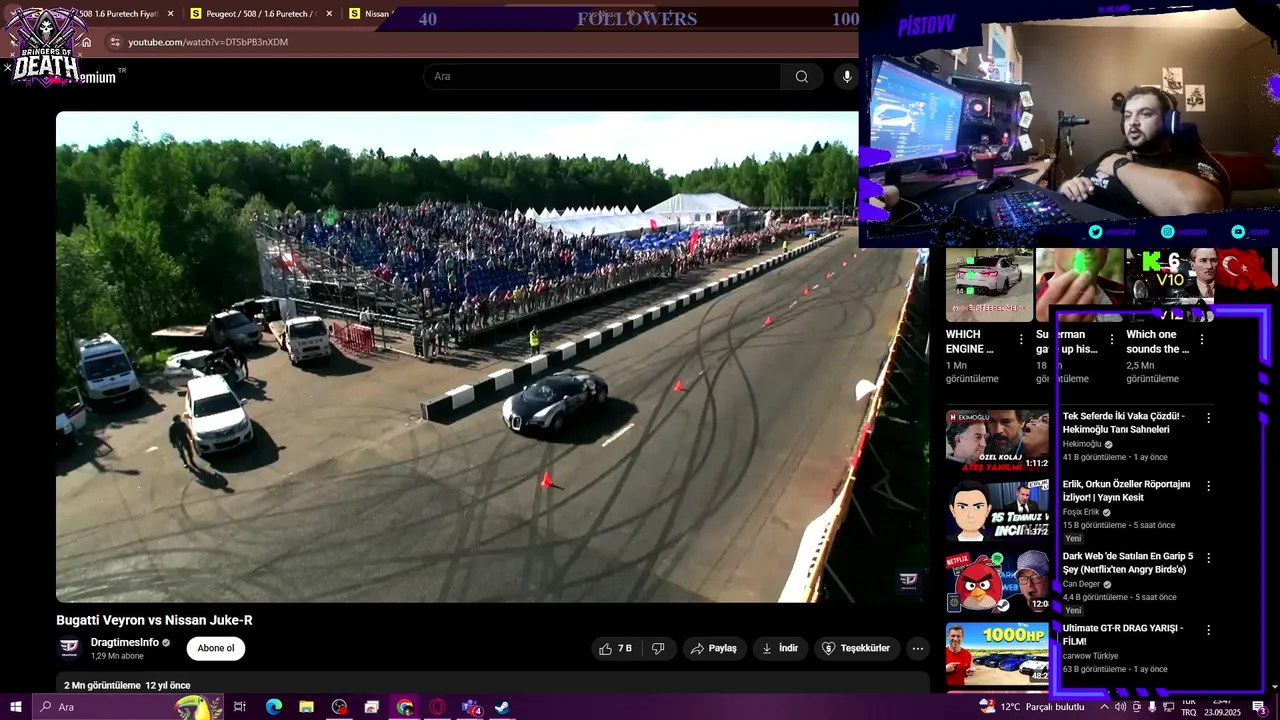Play the WHICH ENGINE short thumbnail
This screenshot has width=1280, height=720.
coord(989,285)
